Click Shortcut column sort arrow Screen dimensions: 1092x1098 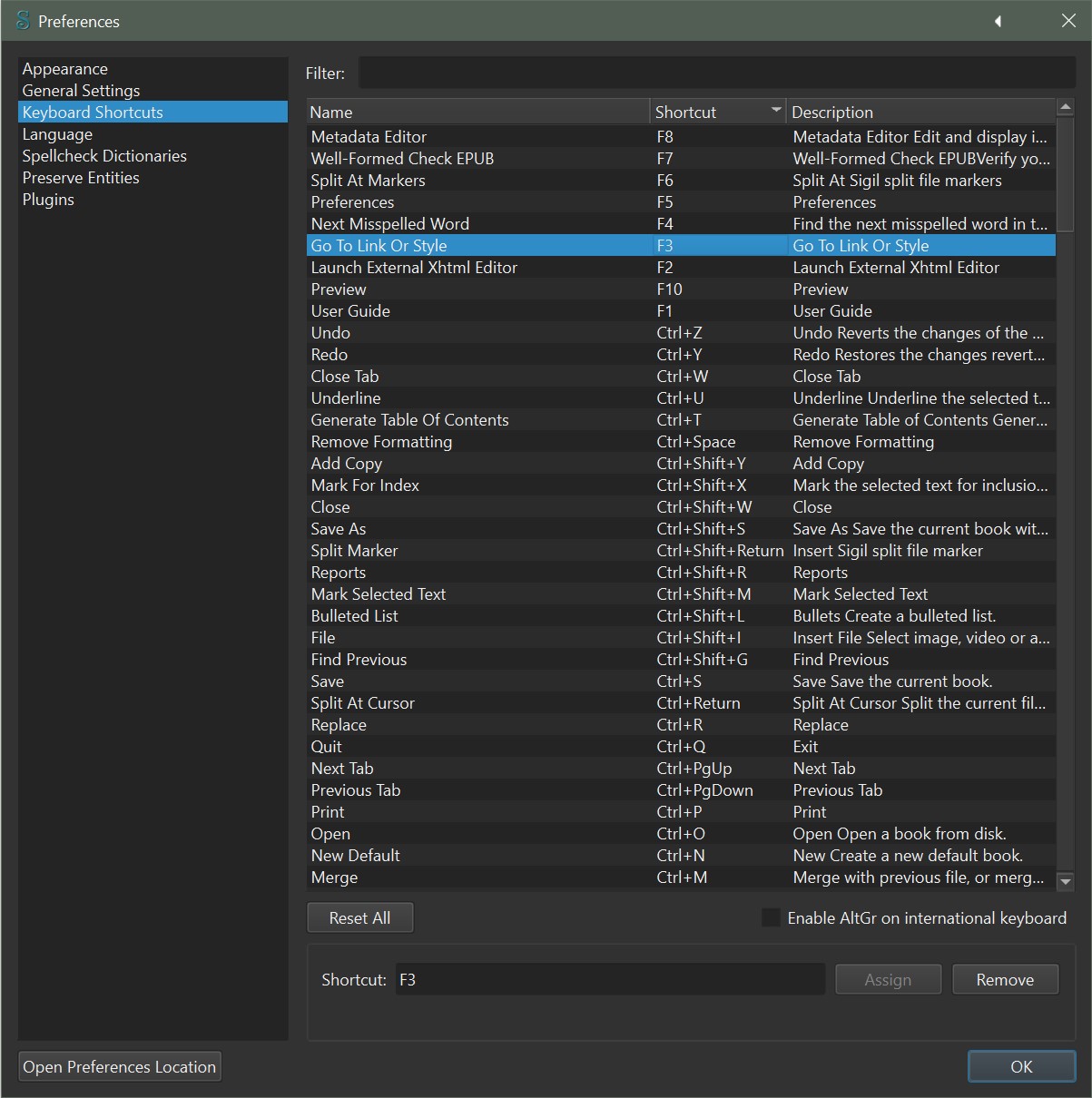775,111
